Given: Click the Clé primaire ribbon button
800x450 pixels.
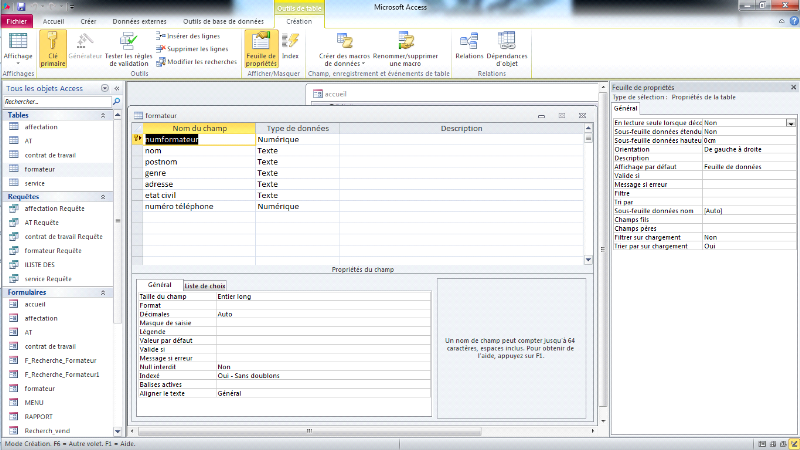Looking at the screenshot, I should point(52,47).
